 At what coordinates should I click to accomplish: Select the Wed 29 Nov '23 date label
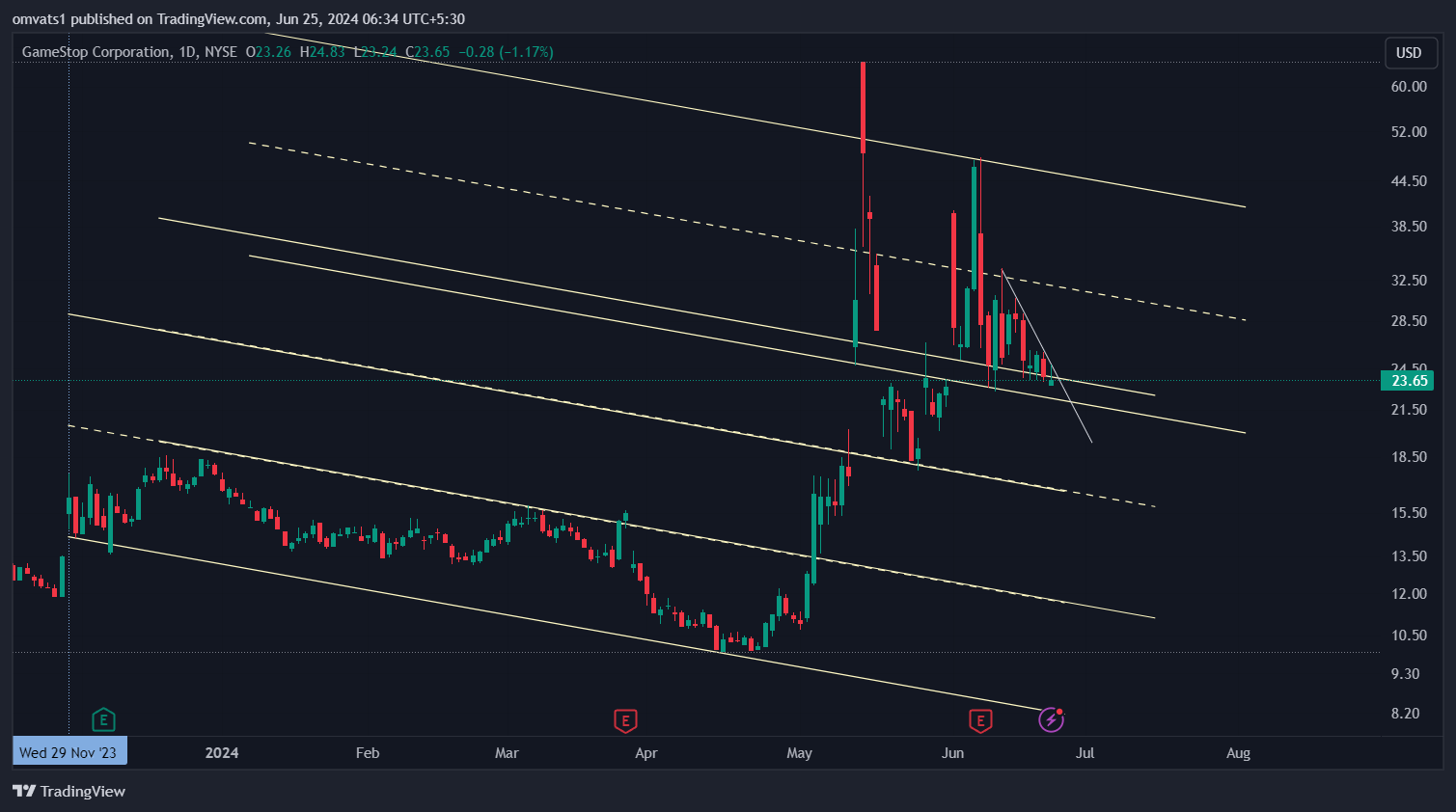point(69,752)
